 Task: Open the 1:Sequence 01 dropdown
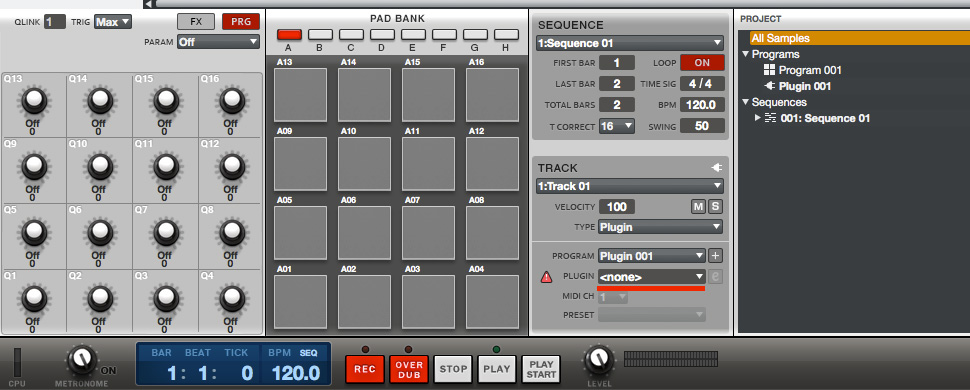(x=630, y=43)
